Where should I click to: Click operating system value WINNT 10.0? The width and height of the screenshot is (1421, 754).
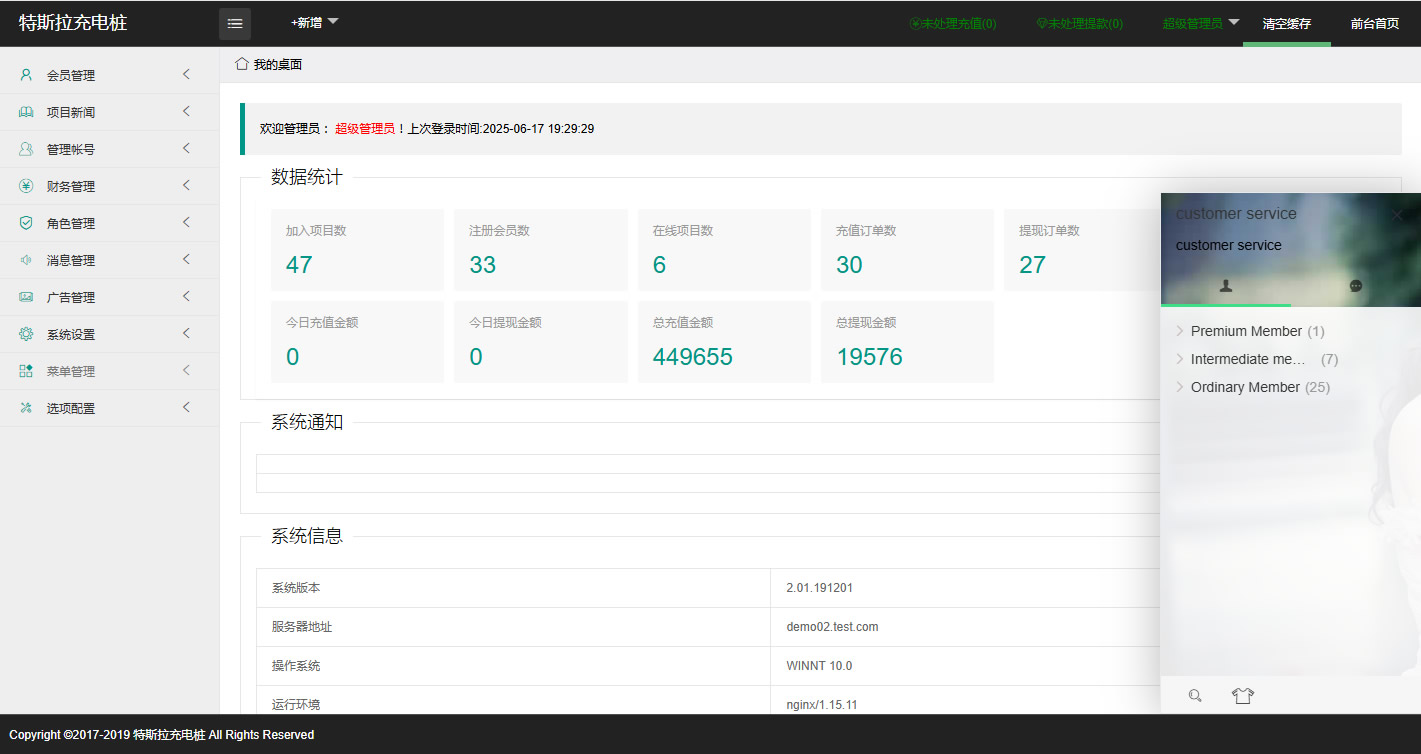[x=819, y=666]
